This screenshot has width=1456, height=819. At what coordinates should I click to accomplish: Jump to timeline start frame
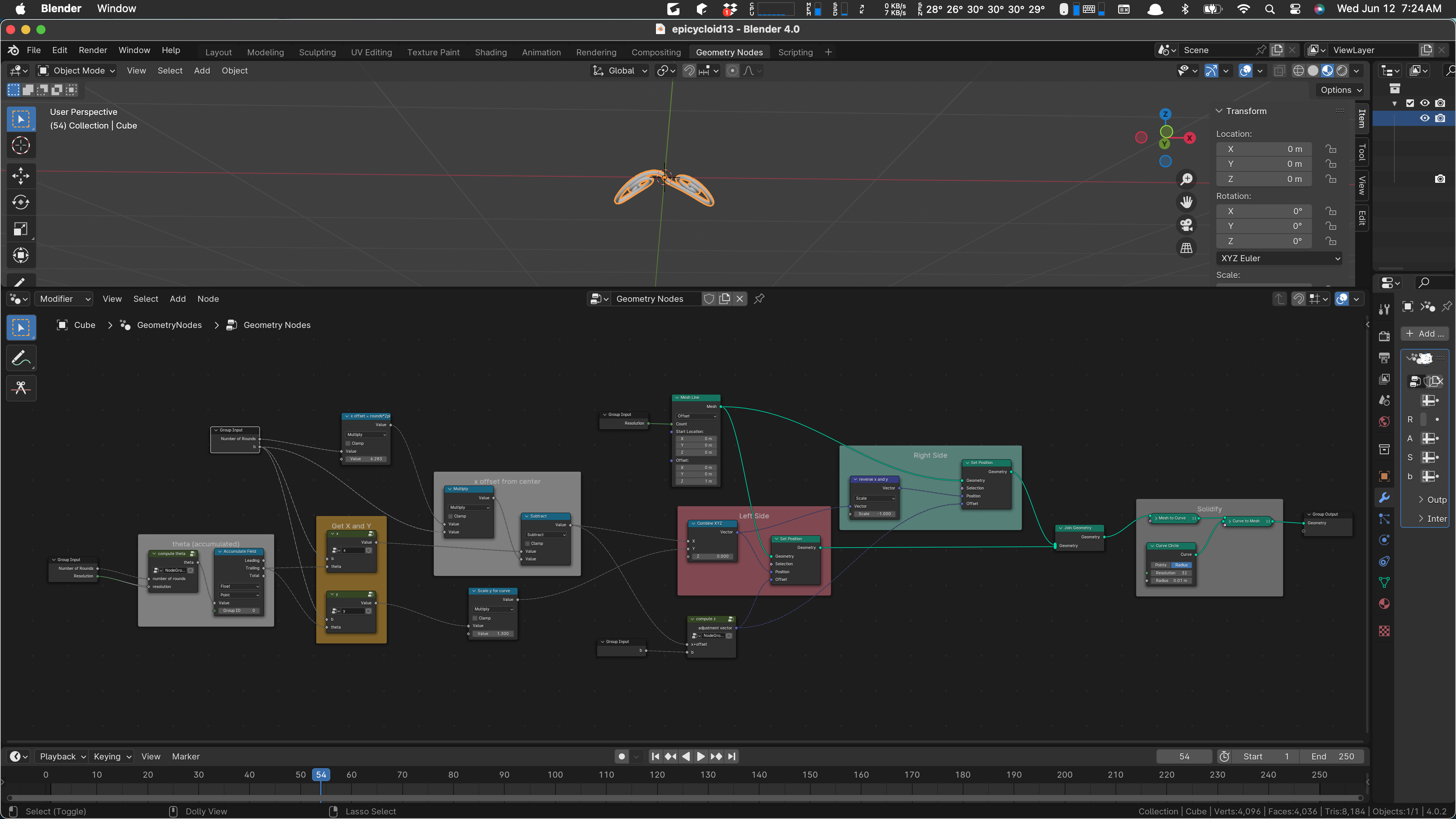pos(656,756)
